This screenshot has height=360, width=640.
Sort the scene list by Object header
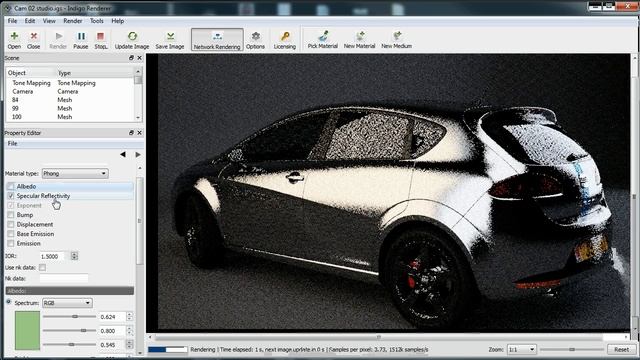[31, 73]
